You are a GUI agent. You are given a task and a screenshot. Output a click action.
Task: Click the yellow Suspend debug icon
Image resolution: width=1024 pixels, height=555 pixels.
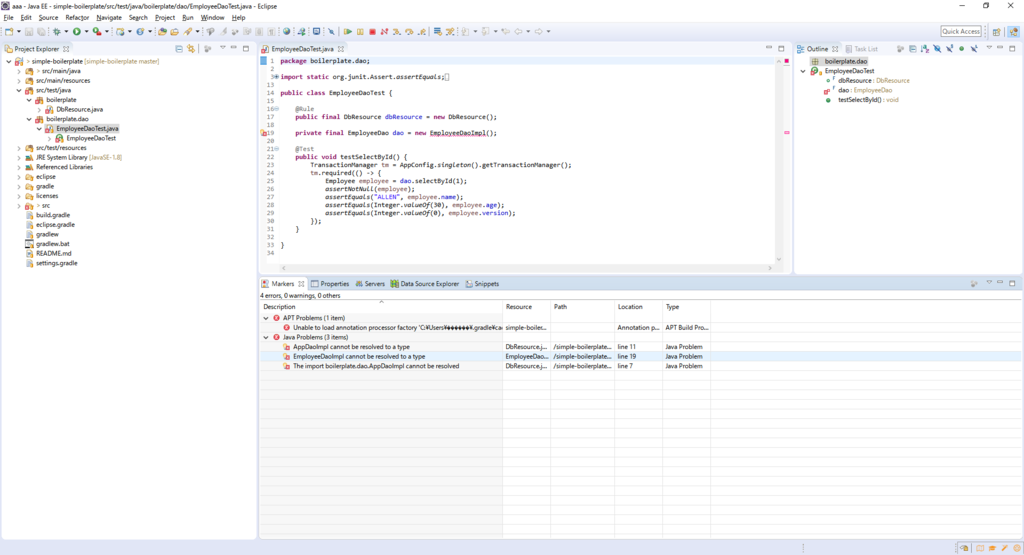[360, 31]
